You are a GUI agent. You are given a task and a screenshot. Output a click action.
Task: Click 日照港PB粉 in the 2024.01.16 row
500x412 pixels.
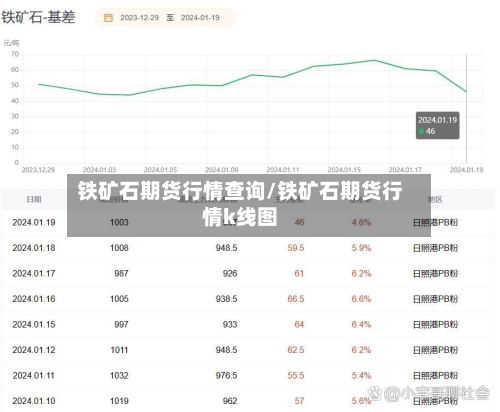coord(435,299)
